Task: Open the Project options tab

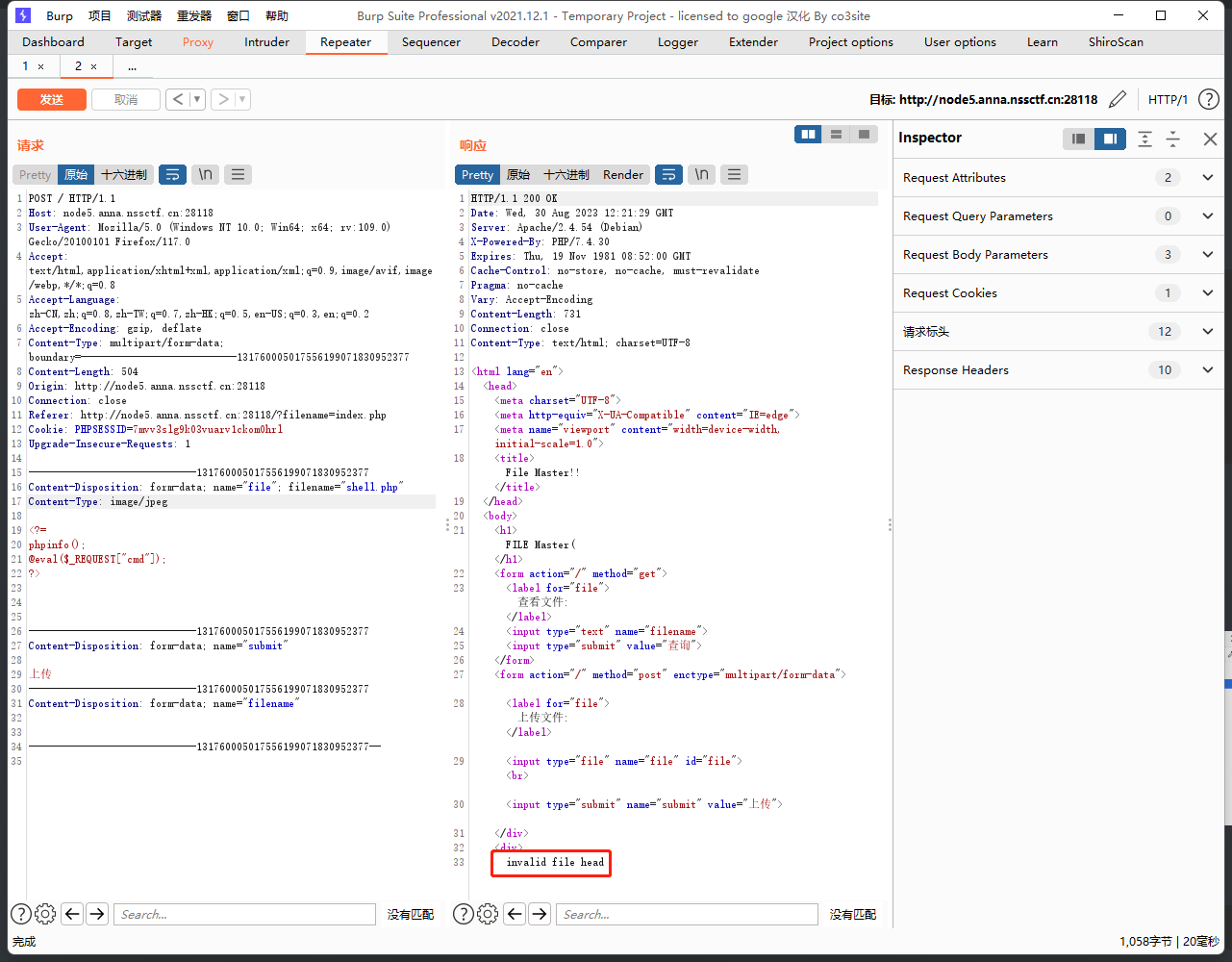Action: coord(850,42)
